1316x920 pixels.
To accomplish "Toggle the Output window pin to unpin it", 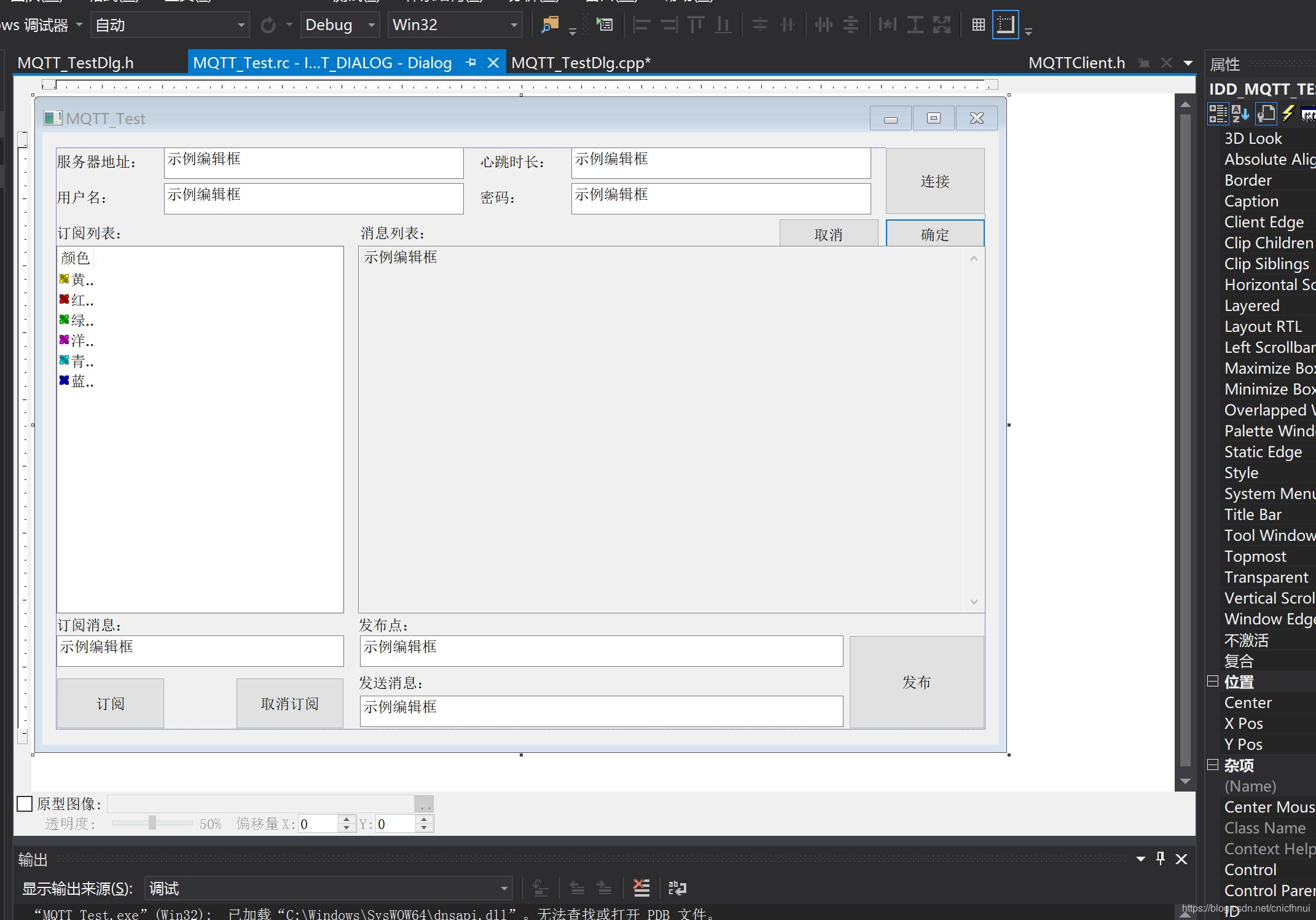I will point(1161,859).
